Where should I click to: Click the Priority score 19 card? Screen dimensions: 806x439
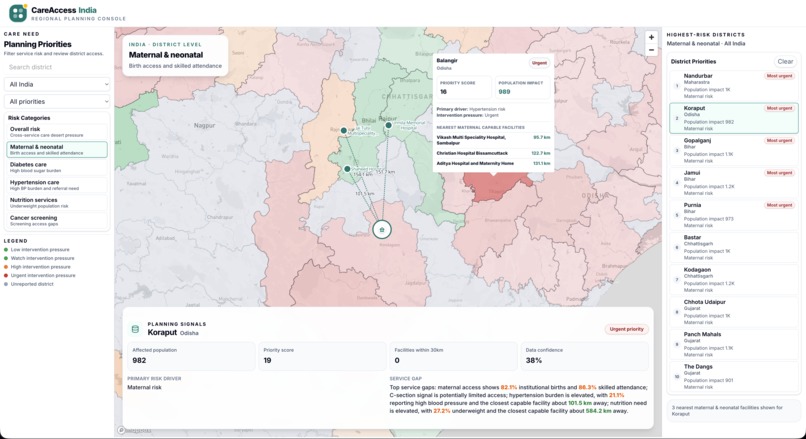(x=322, y=356)
